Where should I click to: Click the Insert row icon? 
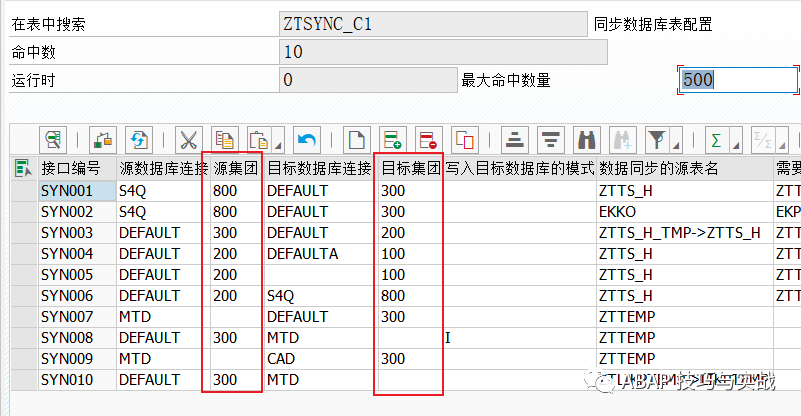[x=392, y=140]
